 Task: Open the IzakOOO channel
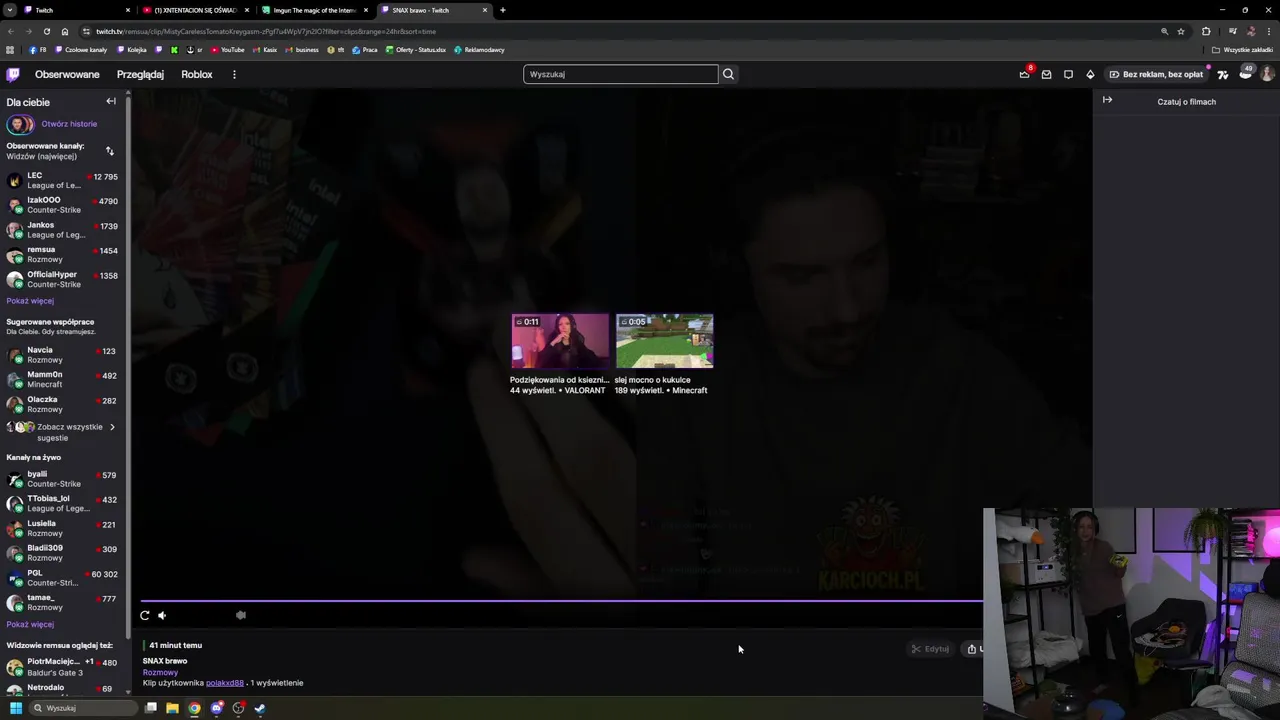(62, 205)
